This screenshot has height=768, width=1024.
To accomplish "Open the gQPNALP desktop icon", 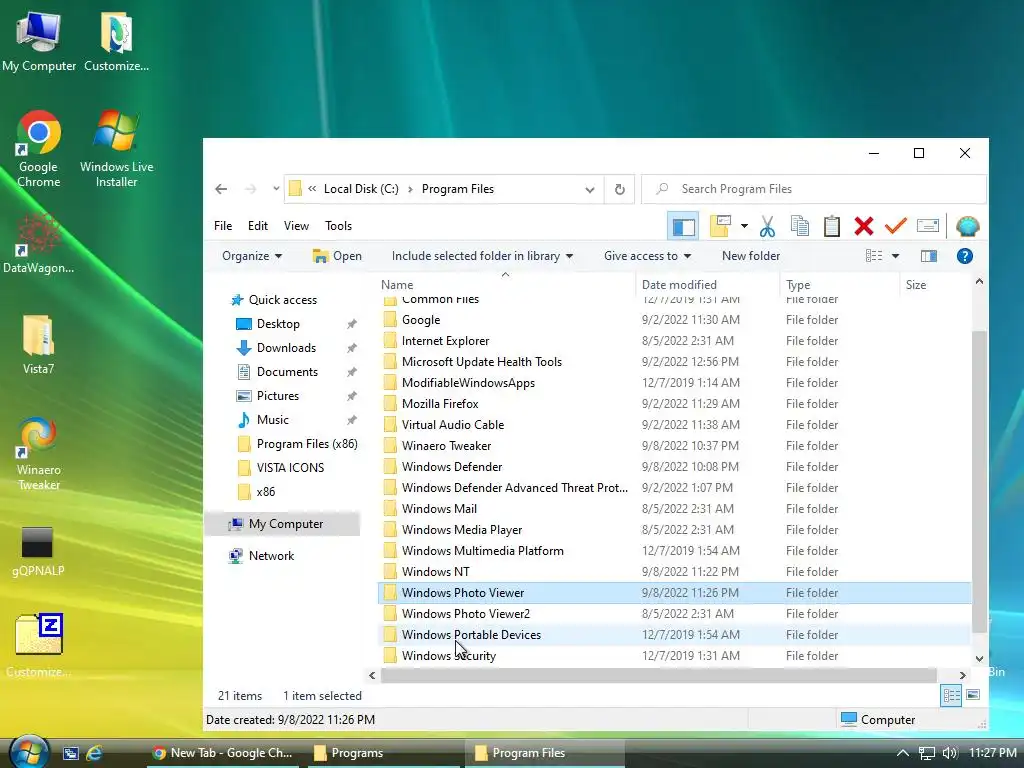I will pyautogui.click(x=38, y=552).
